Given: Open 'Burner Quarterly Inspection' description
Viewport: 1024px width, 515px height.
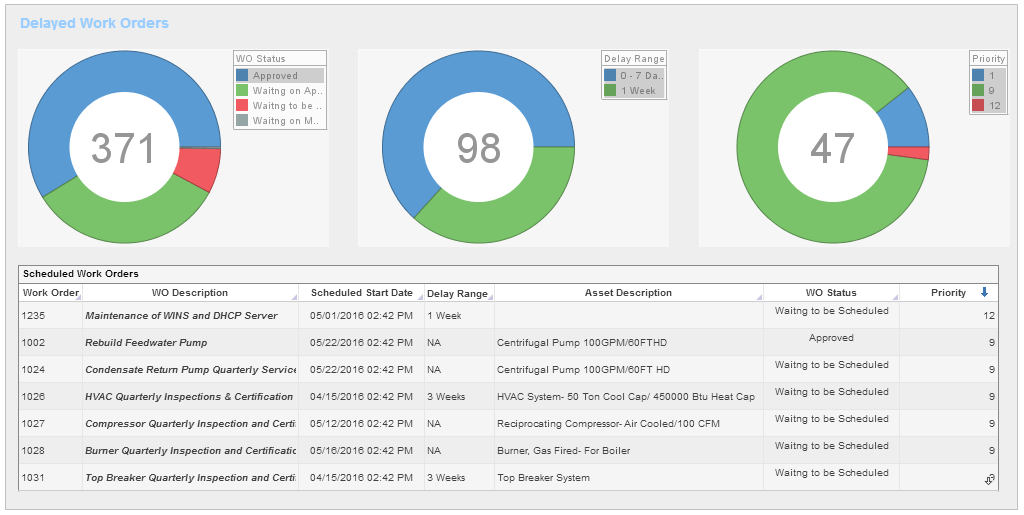Looking at the screenshot, I should tap(191, 450).
